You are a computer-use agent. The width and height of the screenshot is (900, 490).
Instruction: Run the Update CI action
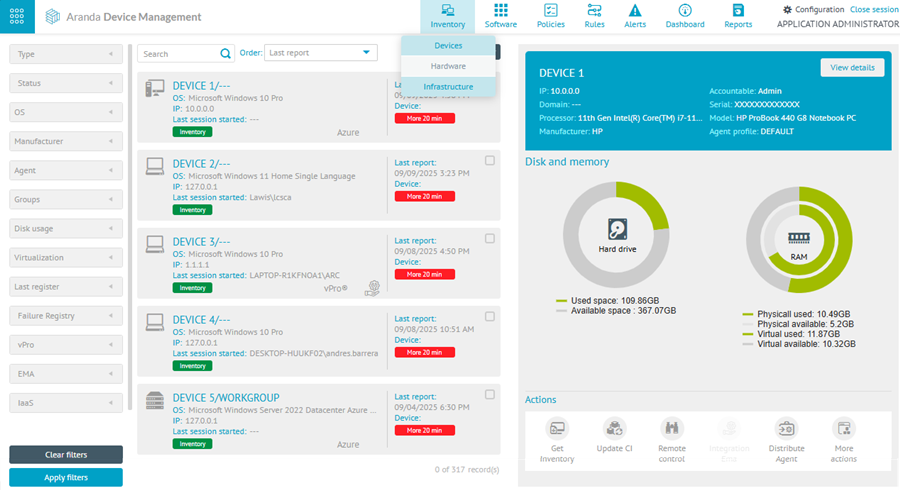coord(614,429)
